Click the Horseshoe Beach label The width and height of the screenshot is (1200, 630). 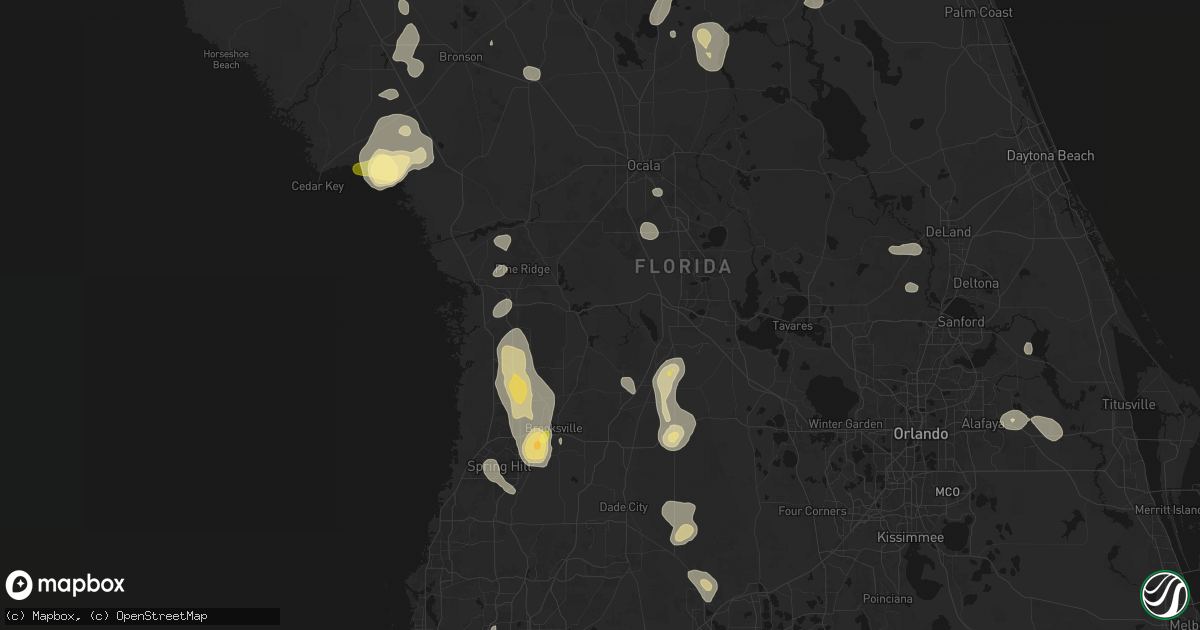(226, 59)
